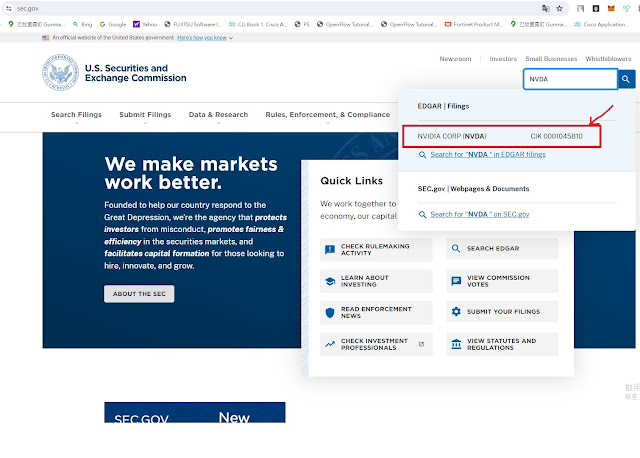Expand the Data & Research menu
The image size is (640, 458).
(x=218, y=116)
